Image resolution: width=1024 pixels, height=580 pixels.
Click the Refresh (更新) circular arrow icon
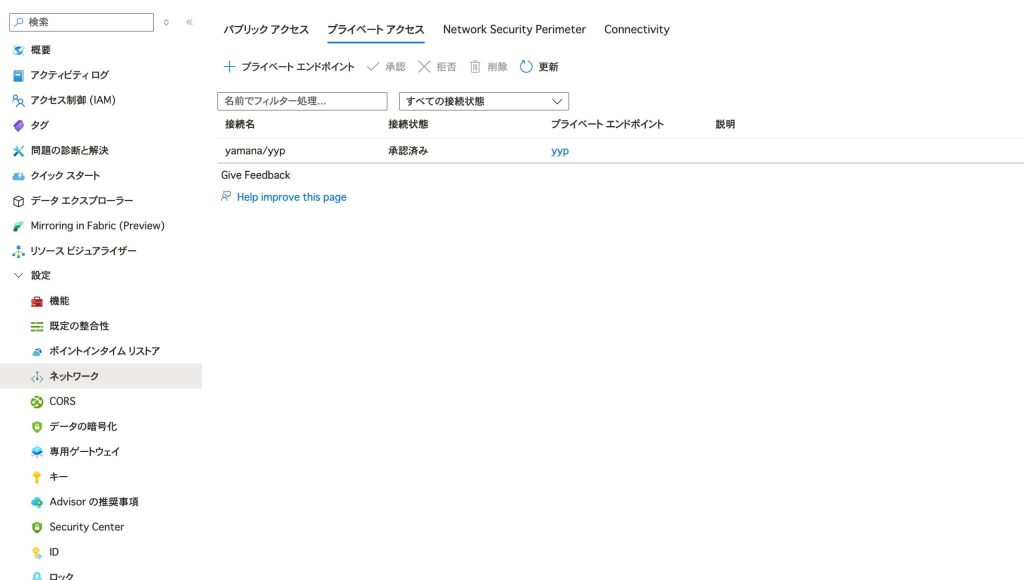click(526, 67)
